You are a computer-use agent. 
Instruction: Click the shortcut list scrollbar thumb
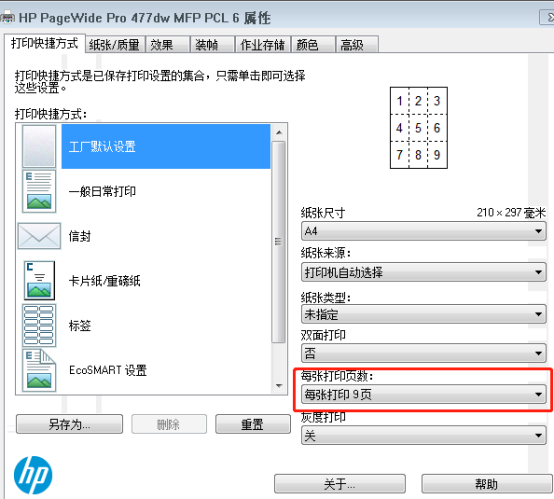279,242
